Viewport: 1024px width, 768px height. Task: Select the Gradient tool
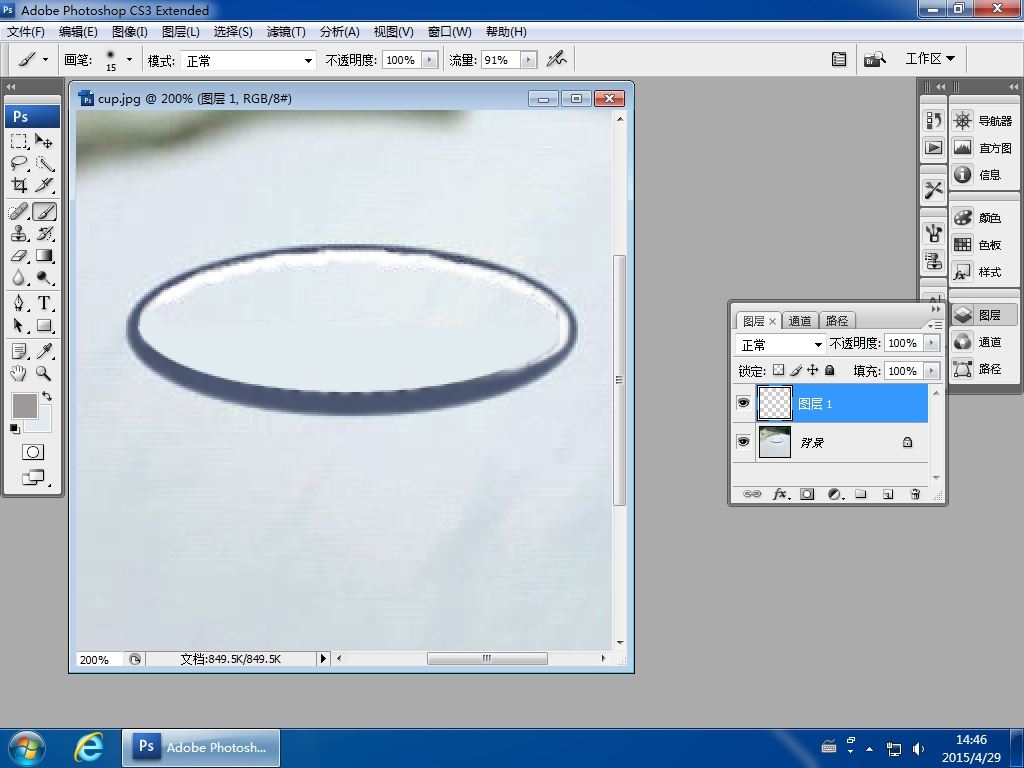coord(44,255)
